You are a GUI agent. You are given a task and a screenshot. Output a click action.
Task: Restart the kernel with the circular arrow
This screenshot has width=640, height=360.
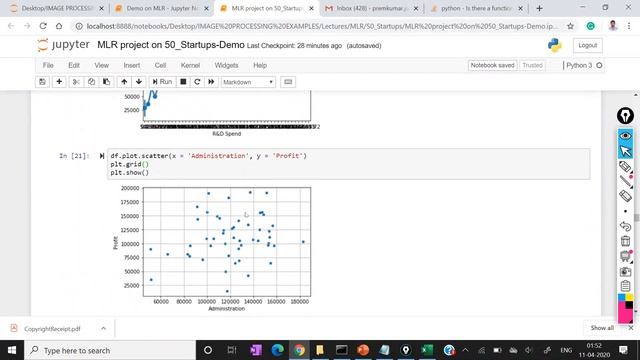pyautogui.click(x=197, y=82)
